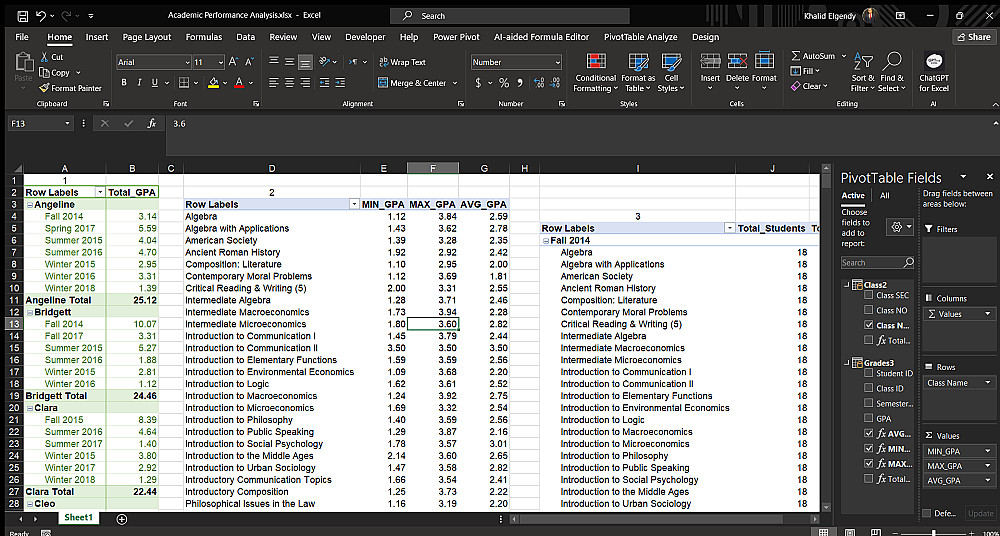This screenshot has height=536, width=1000.
Task: Click the add new sheet plus icon
Action: (x=122, y=519)
